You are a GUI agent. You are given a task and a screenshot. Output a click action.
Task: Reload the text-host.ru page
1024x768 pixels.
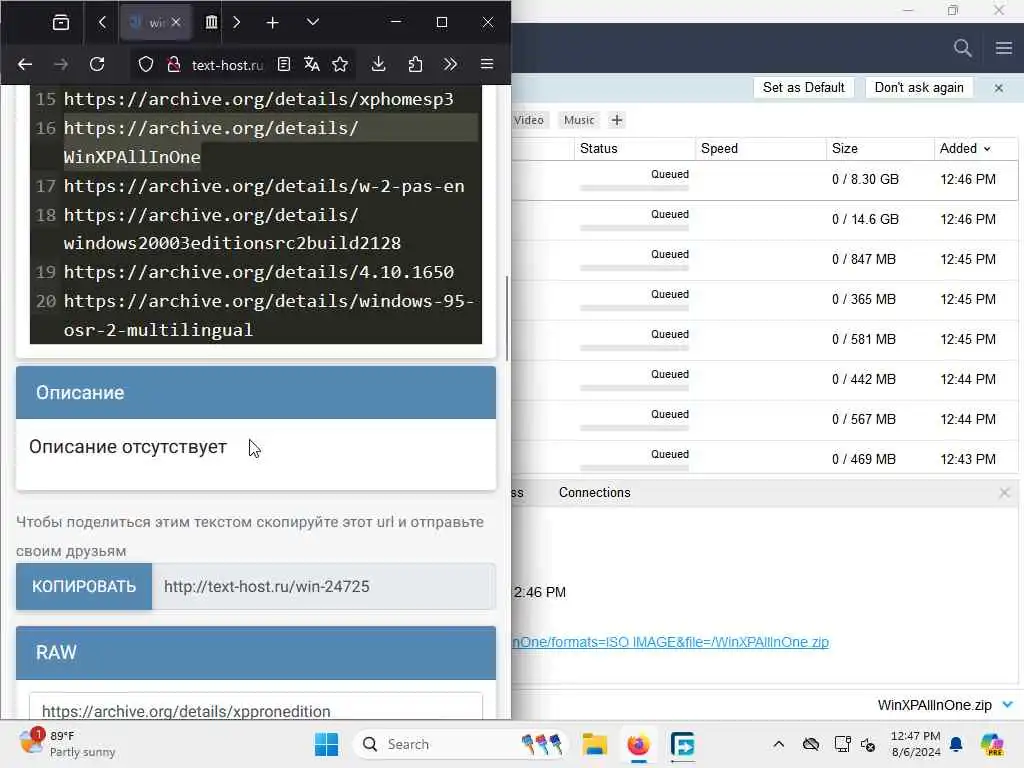coord(97,64)
